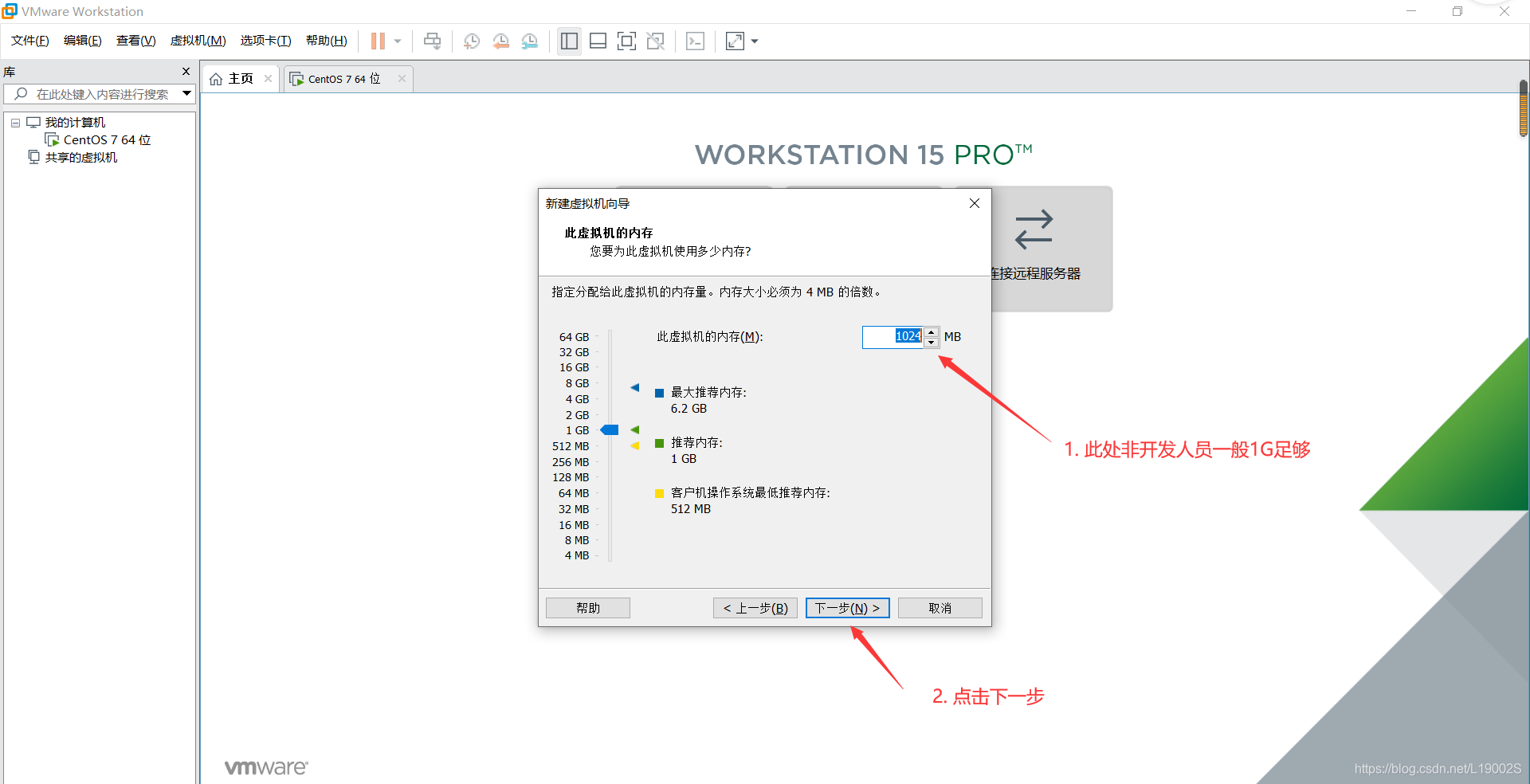The image size is (1530, 784).
Task: Click the stretch guest display icon
Action: [x=735, y=41]
